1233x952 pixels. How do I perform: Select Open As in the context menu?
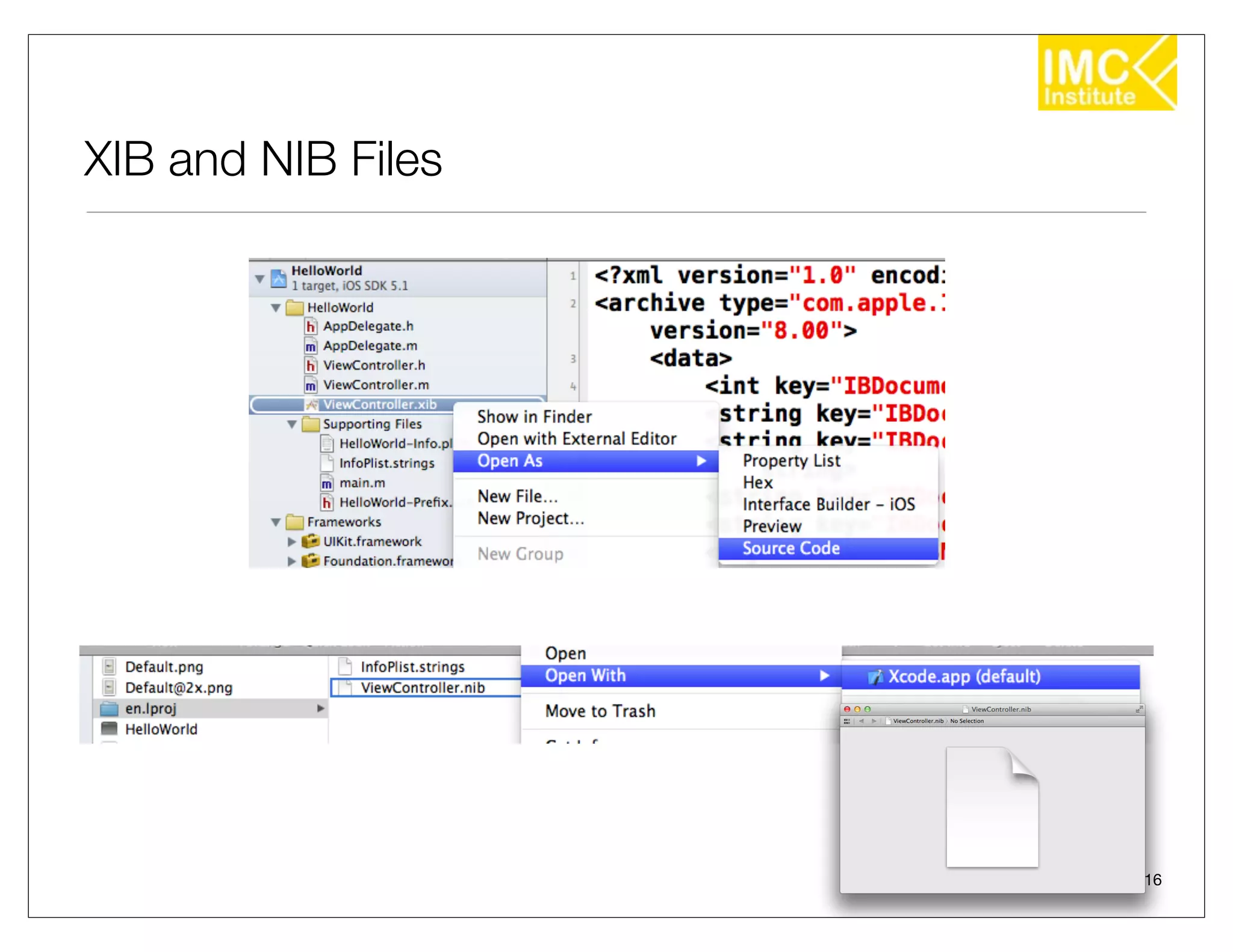pyautogui.click(x=586, y=461)
